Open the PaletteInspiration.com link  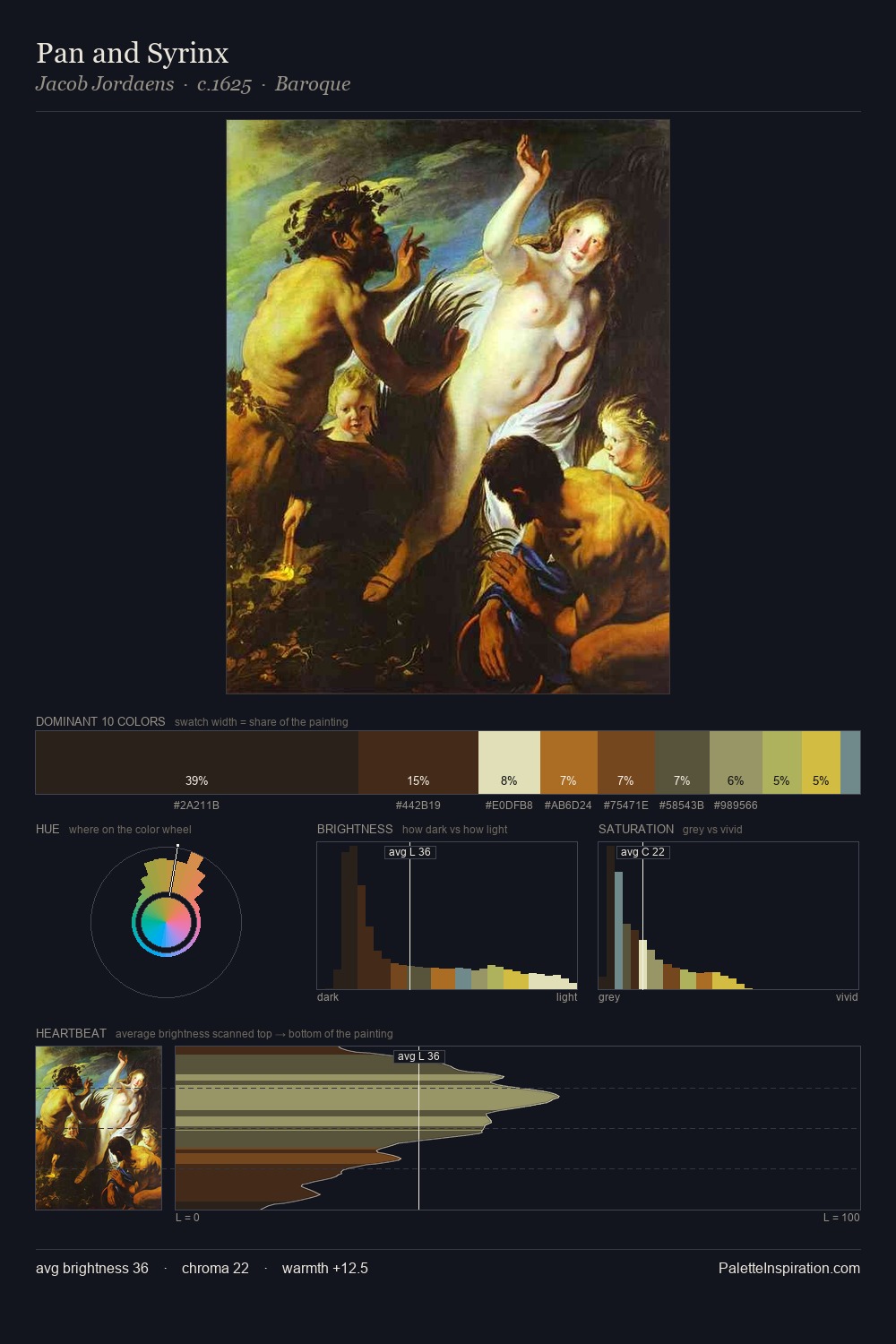tap(789, 1268)
